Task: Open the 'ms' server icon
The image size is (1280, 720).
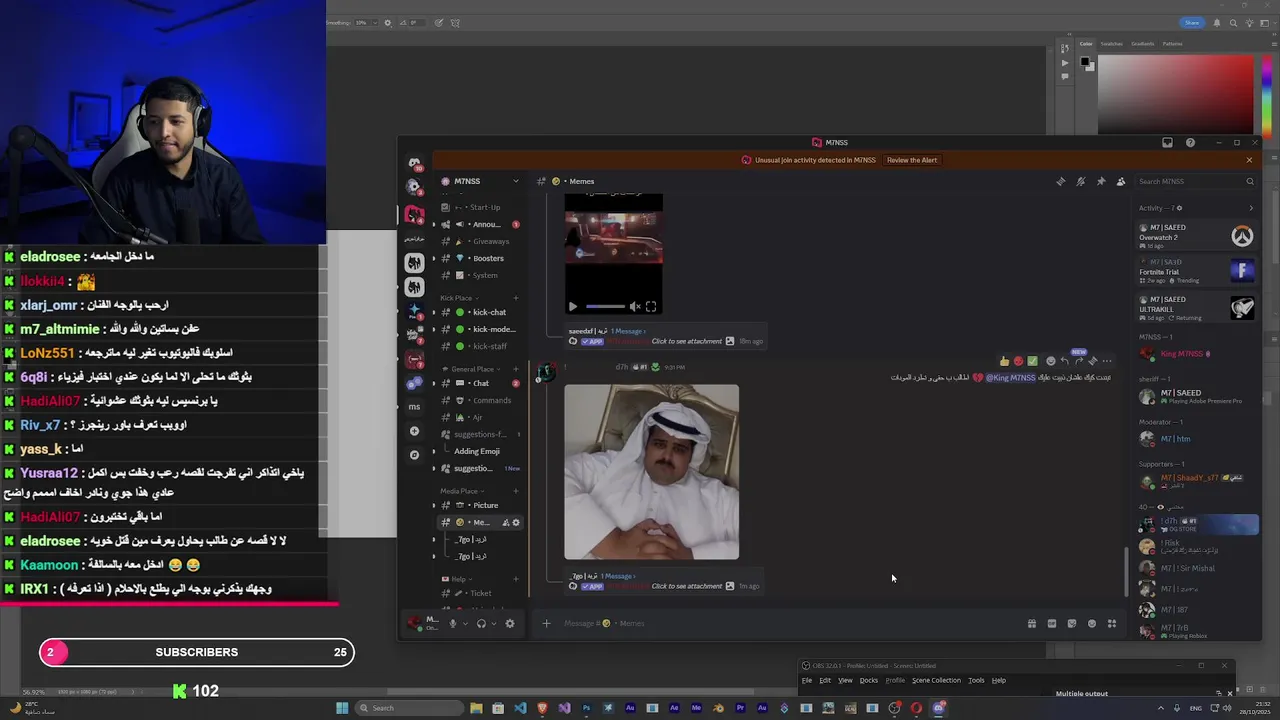Action: (414, 407)
